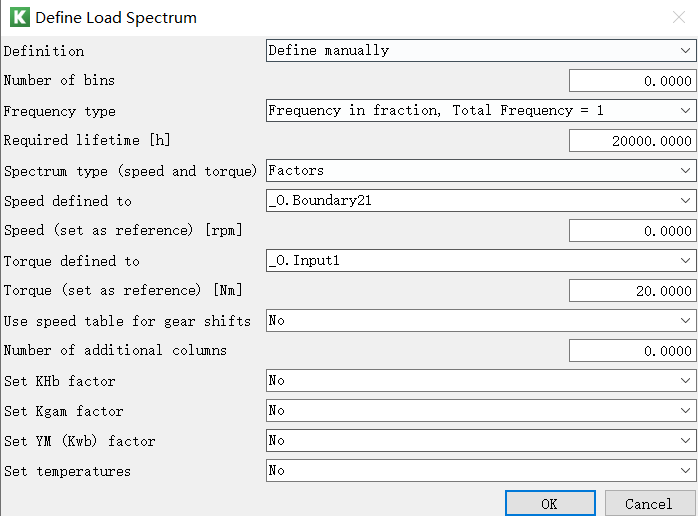Close the Define Load Spectrum dialog
This screenshot has height=516, width=698.
tap(678, 17)
